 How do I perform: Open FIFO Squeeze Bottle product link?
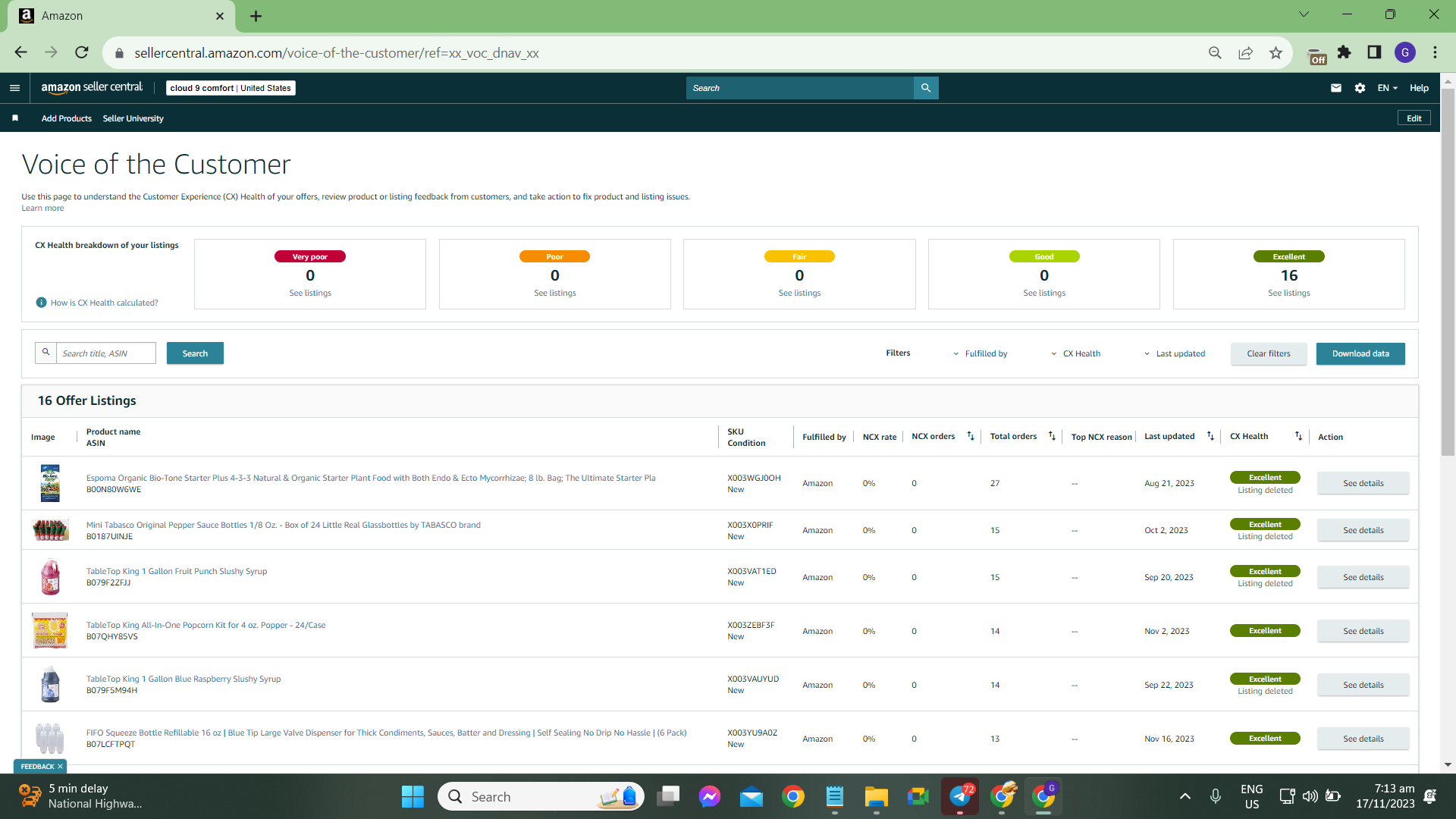(387, 733)
